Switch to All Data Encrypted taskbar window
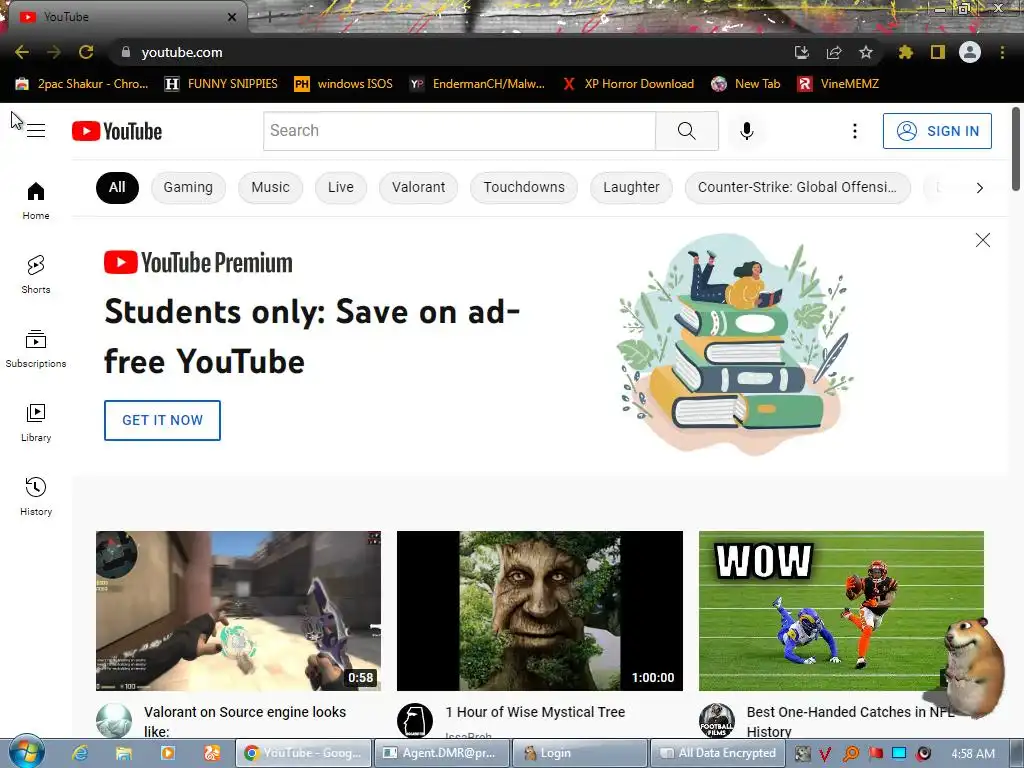Image resolution: width=1024 pixels, height=768 pixels. point(718,753)
